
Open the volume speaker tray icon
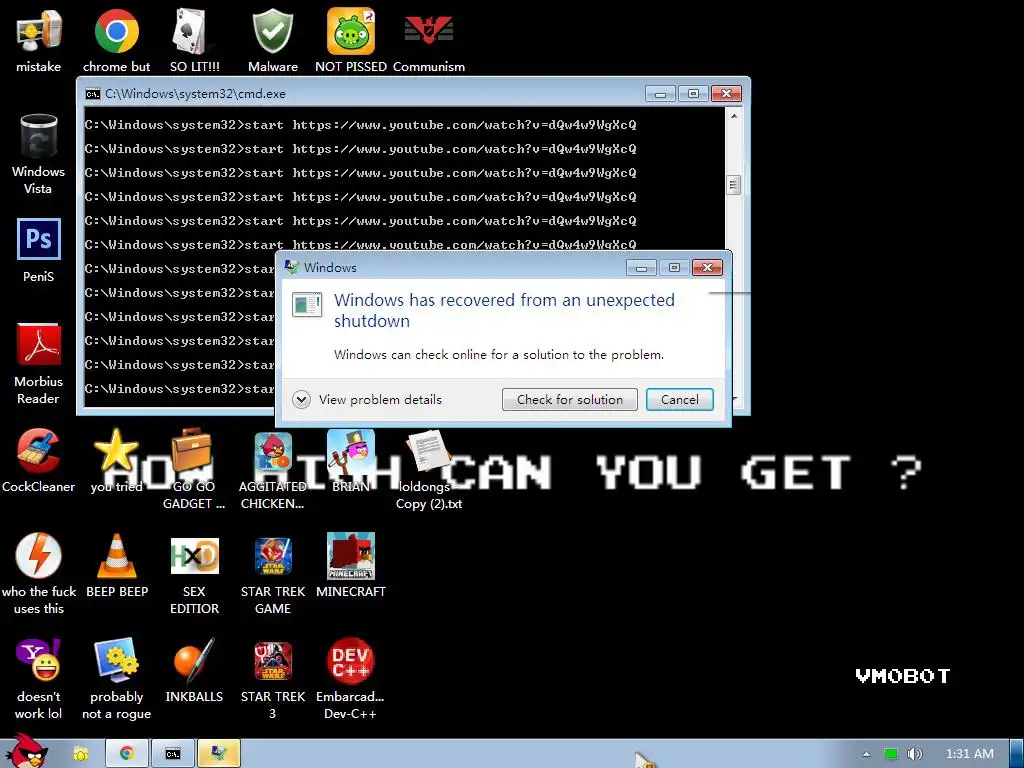click(x=914, y=754)
